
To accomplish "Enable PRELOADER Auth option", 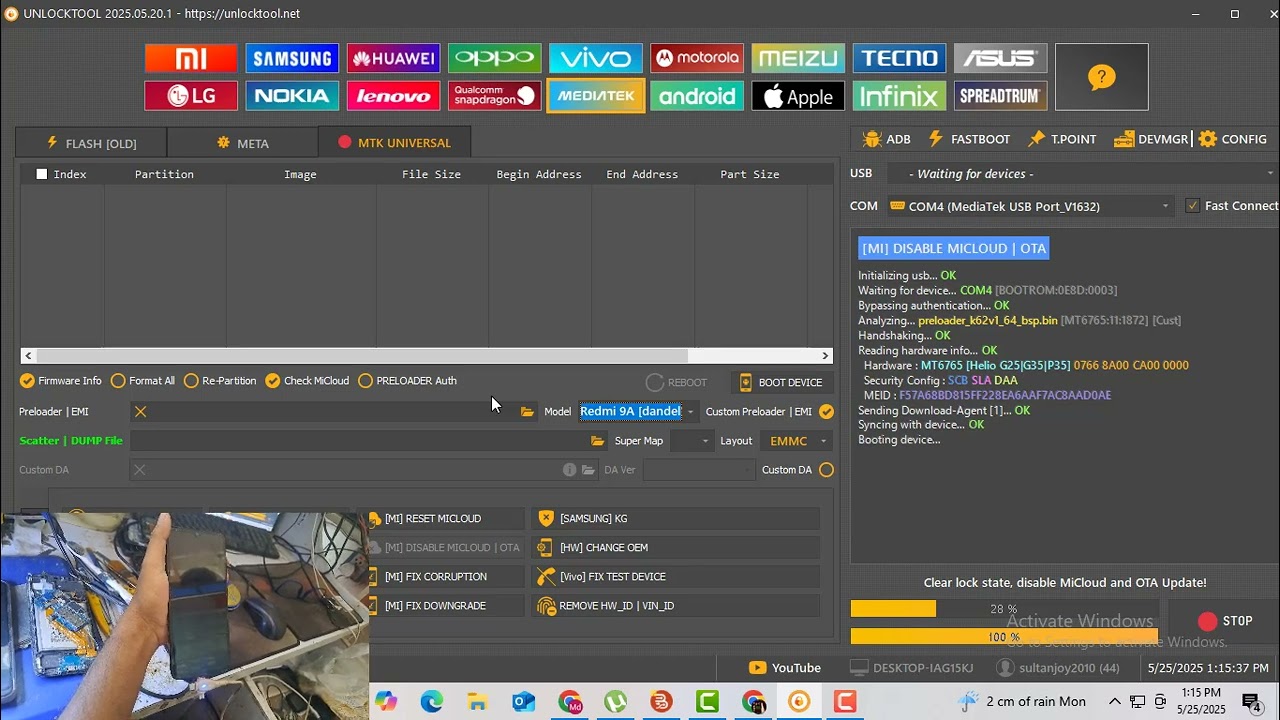I will point(407,381).
